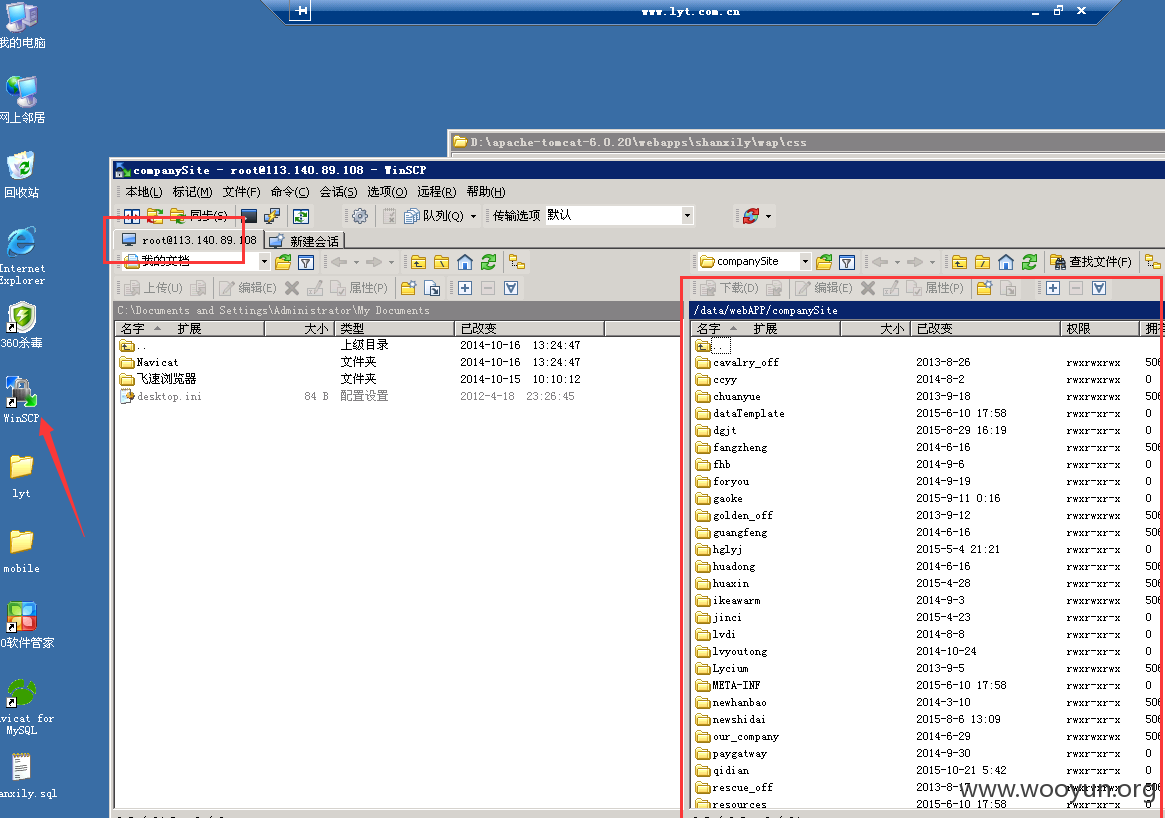Sort local files by 大小 column

pos(297,328)
